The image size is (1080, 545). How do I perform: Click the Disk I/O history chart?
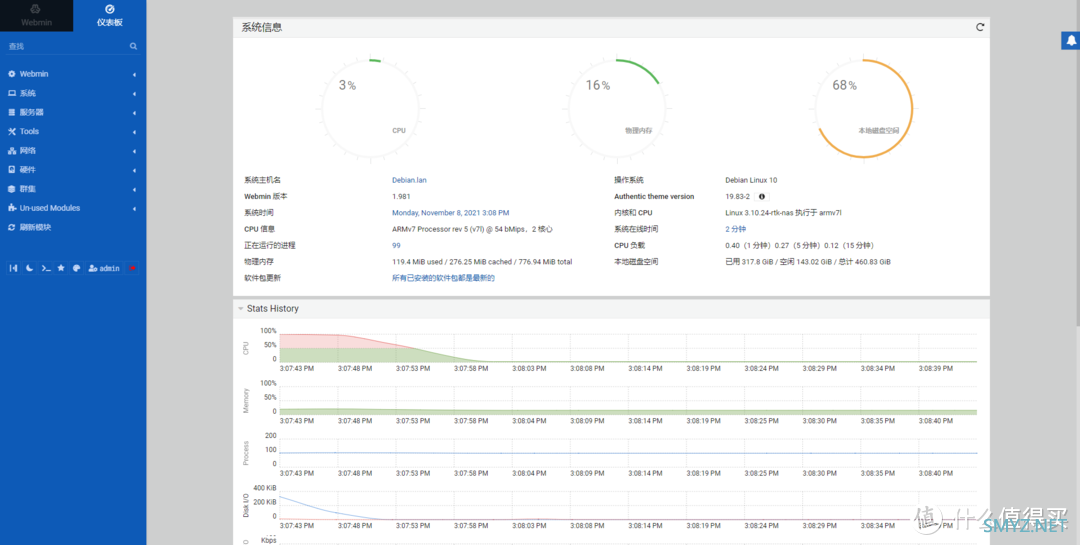point(627,504)
